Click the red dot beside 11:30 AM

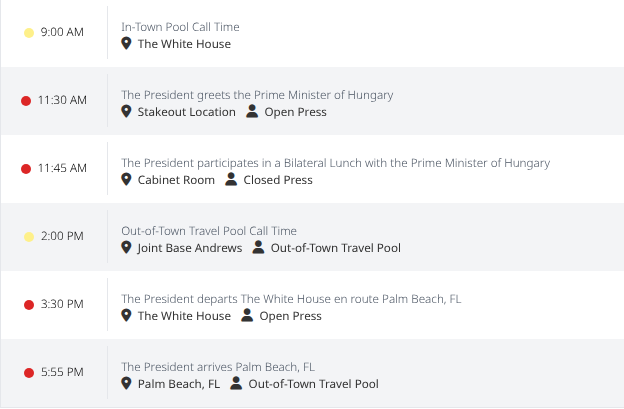pos(26,100)
